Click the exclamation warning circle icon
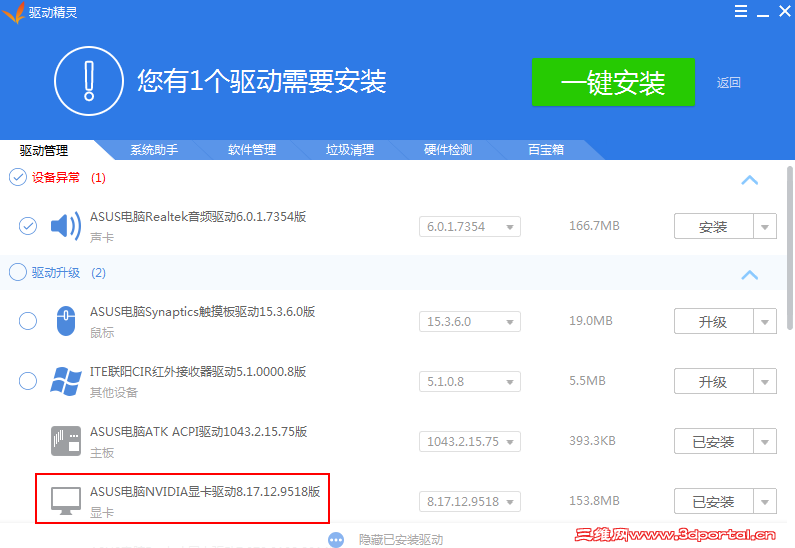This screenshot has height=548, width=795. [x=89, y=81]
